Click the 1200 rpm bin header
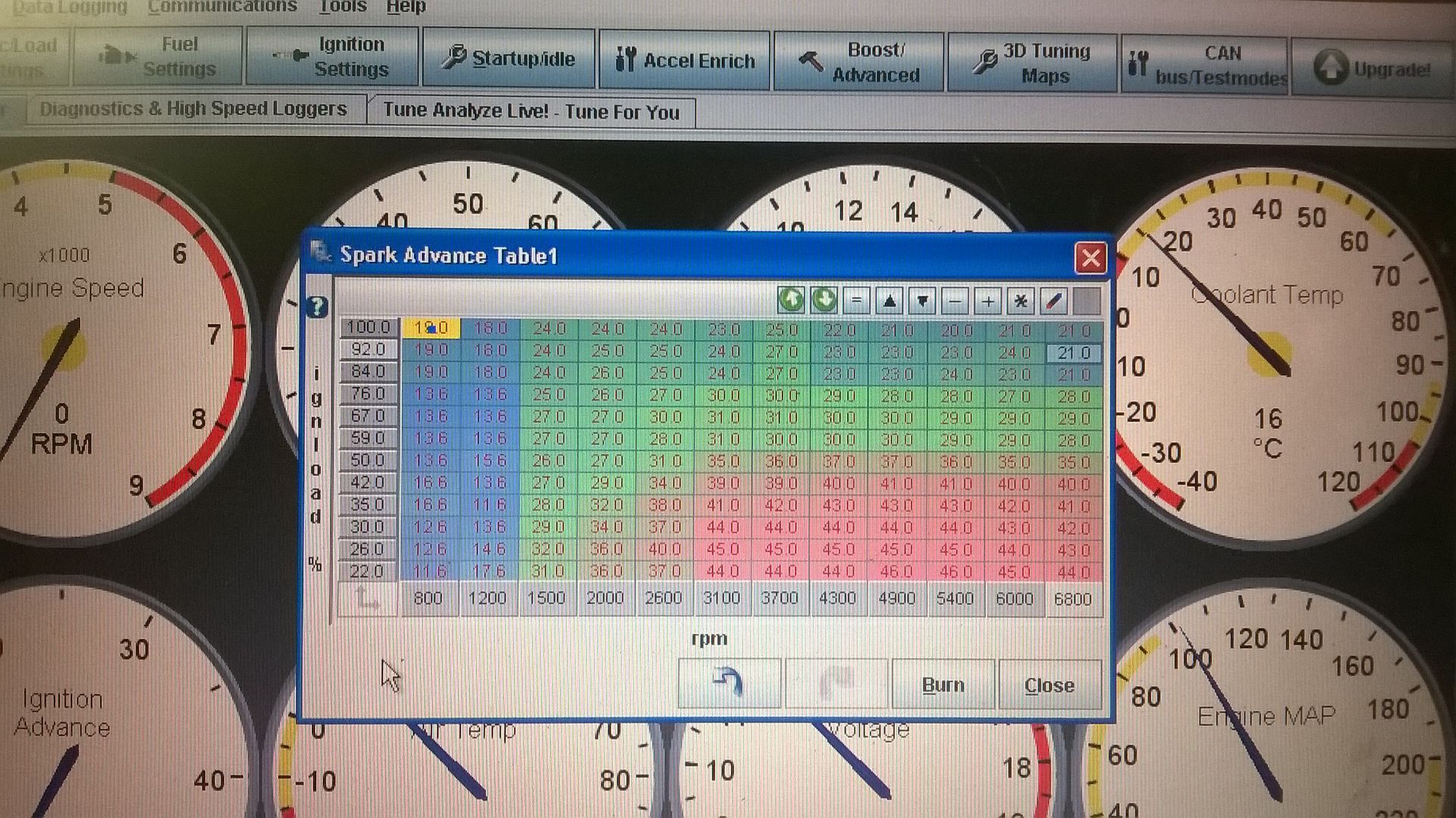The width and height of the screenshot is (1456, 818). pyautogui.click(x=487, y=598)
